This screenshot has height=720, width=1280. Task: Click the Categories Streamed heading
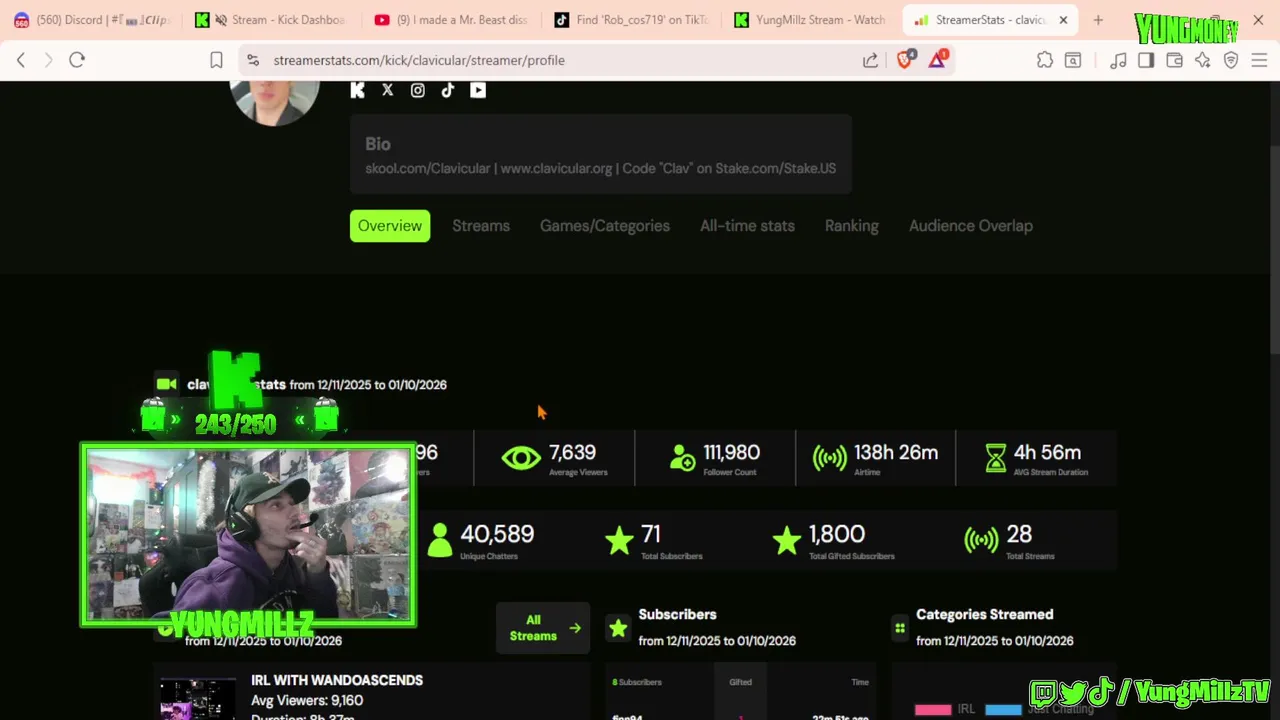click(984, 615)
